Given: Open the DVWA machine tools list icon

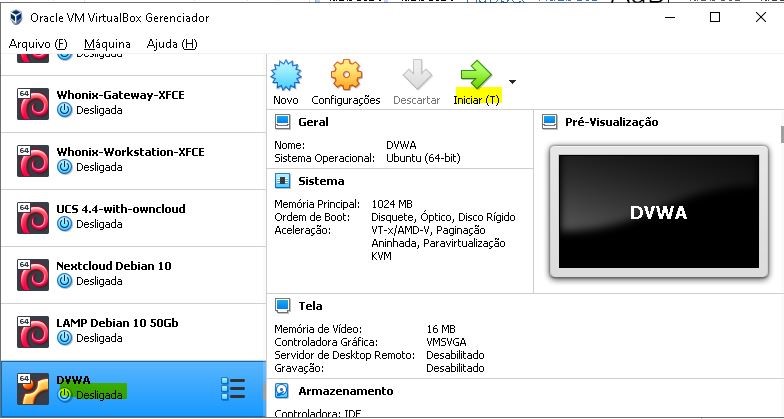Looking at the screenshot, I should pyautogui.click(x=232, y=388).
